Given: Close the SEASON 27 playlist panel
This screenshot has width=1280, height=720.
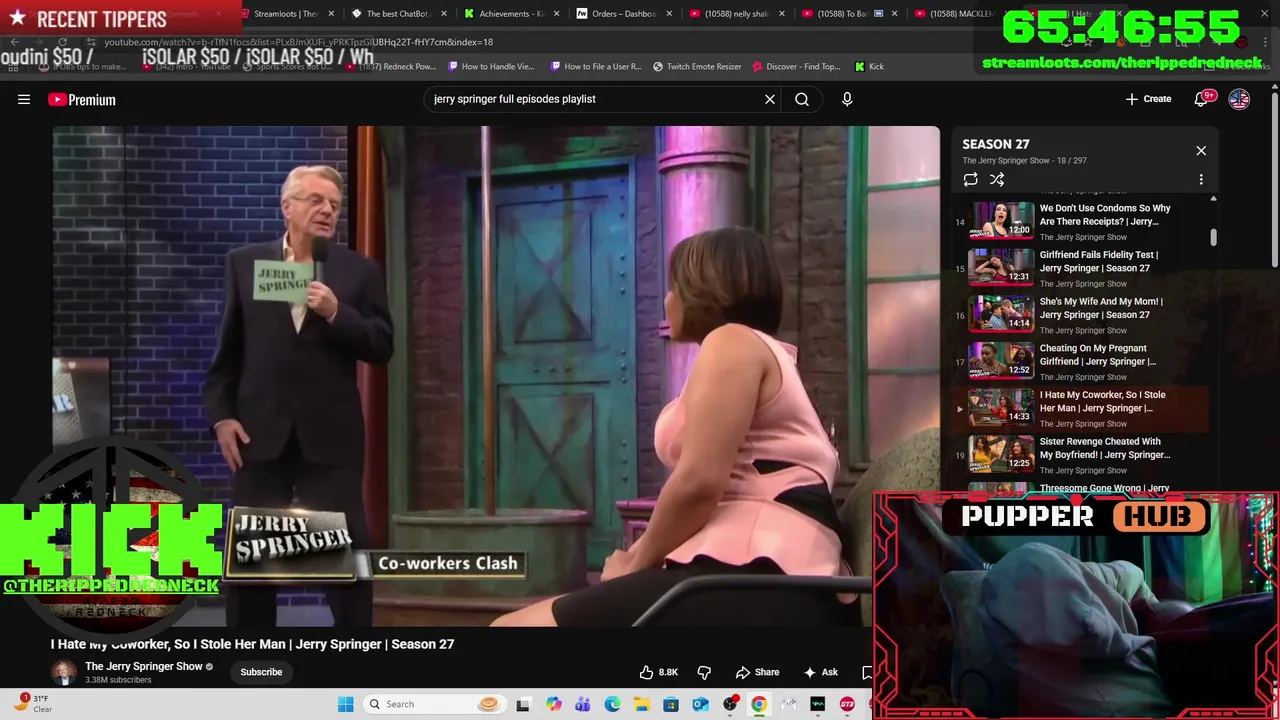Looking at the screenshot, I should 1201,150.
